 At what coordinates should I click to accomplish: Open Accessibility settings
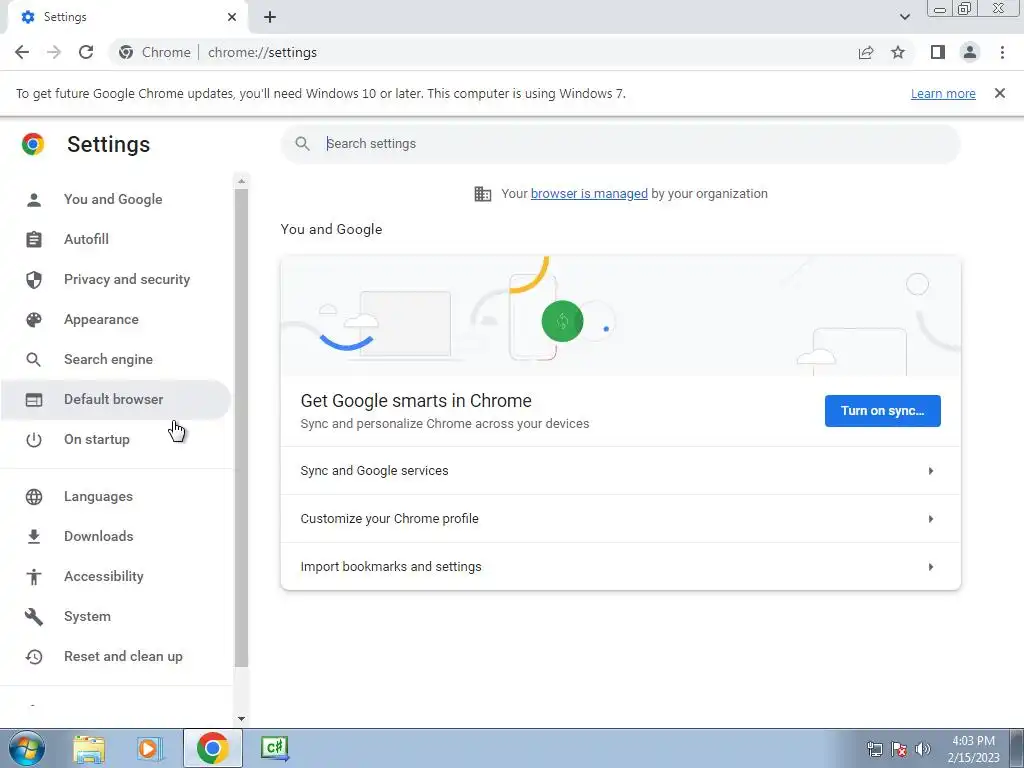coord(116,576)
